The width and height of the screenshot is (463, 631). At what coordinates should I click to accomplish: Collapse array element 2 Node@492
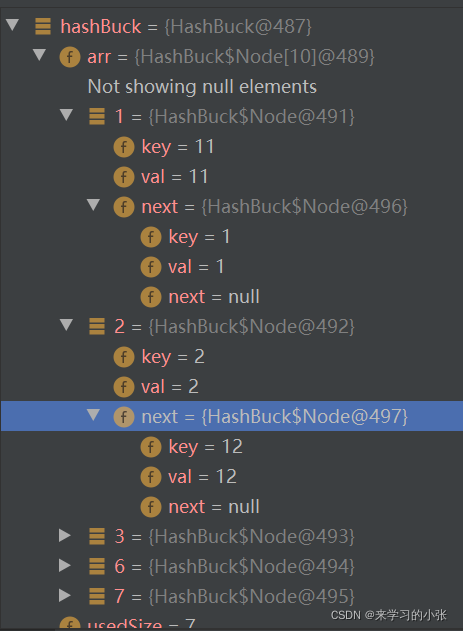click(x=66, y=325)
